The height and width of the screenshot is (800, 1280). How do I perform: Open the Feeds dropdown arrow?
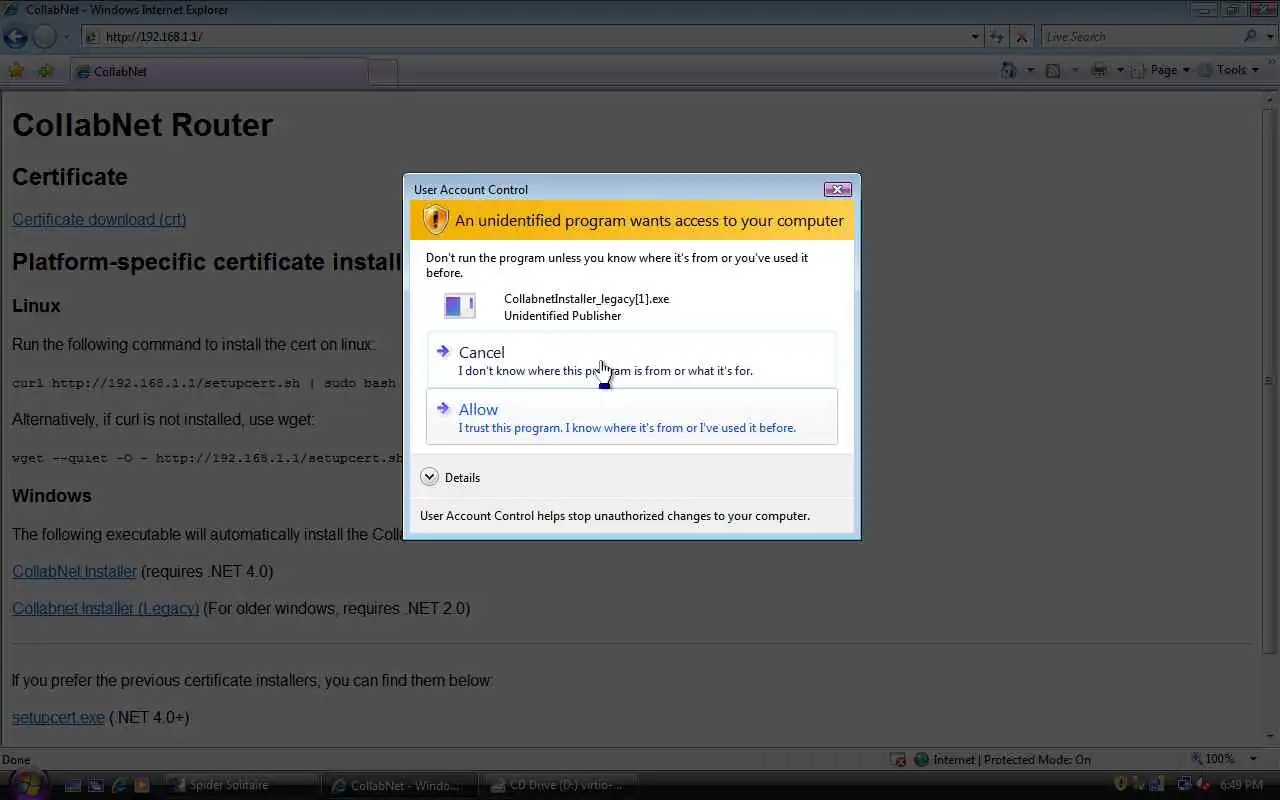point(1075,70)
